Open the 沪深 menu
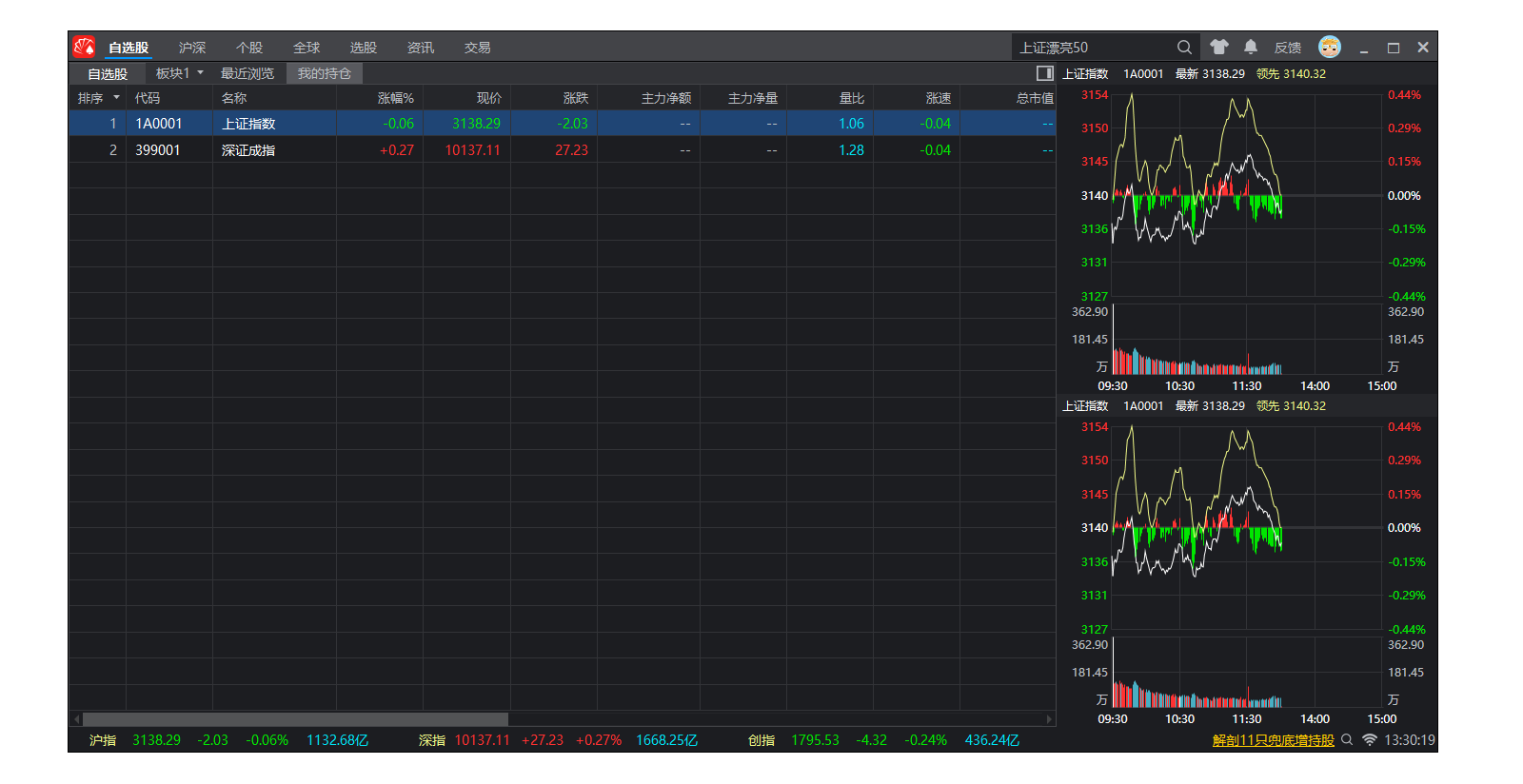This screenshot has height=784, width=1523. [x=192, y=48]
